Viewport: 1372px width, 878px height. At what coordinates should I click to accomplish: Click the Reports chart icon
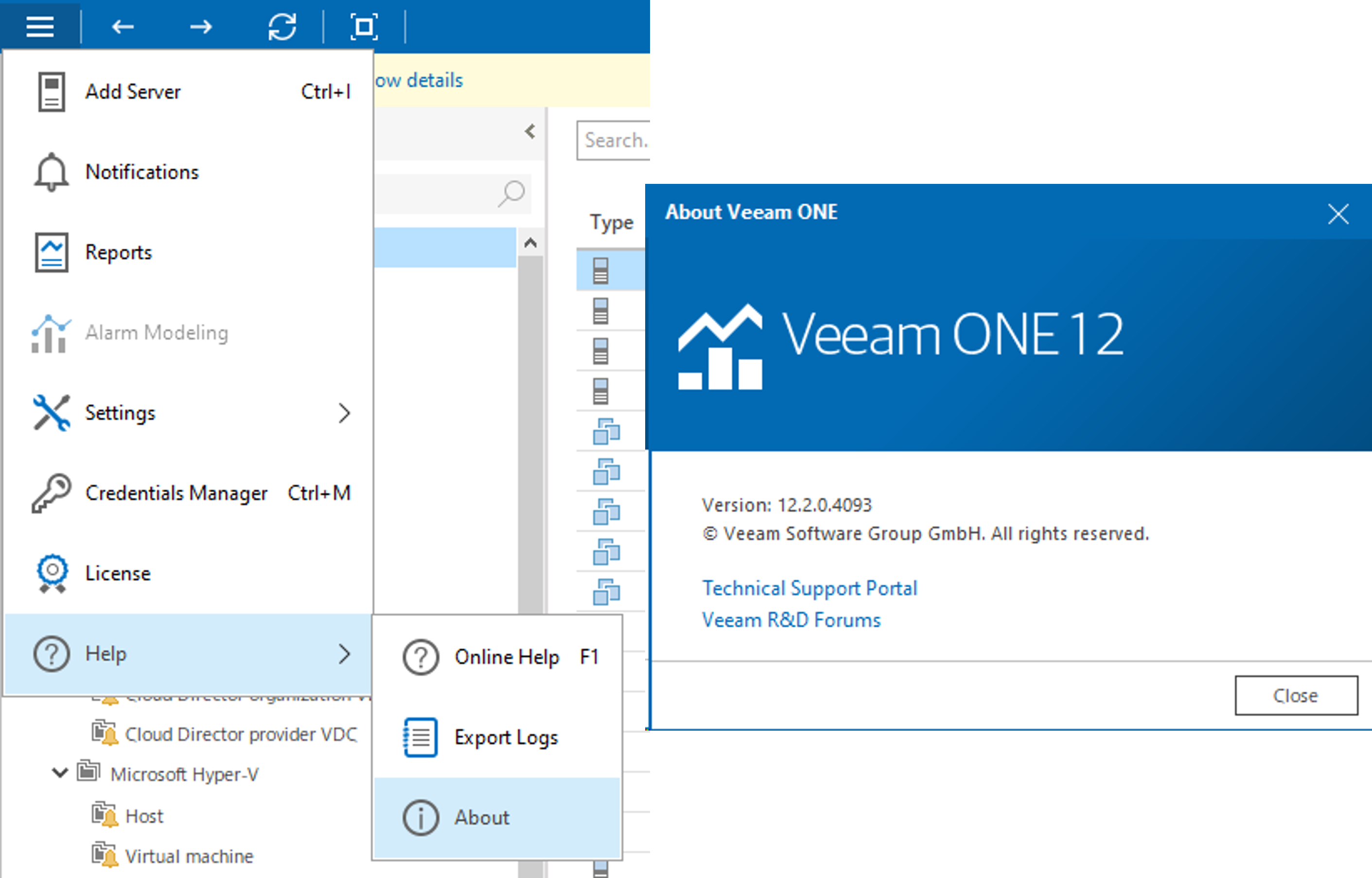click(x=51, y=252)
